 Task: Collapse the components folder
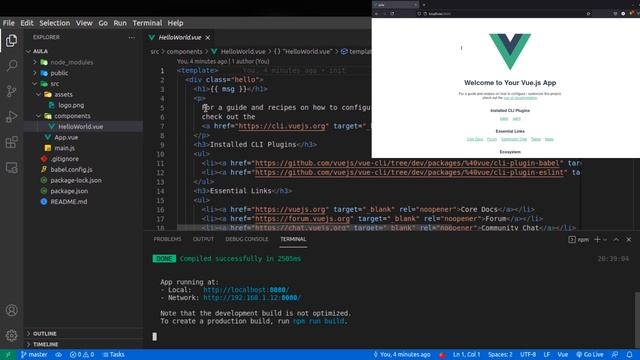(39, 116)
